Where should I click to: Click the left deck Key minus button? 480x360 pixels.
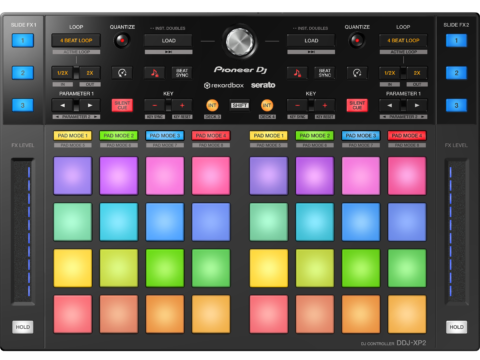155,105
